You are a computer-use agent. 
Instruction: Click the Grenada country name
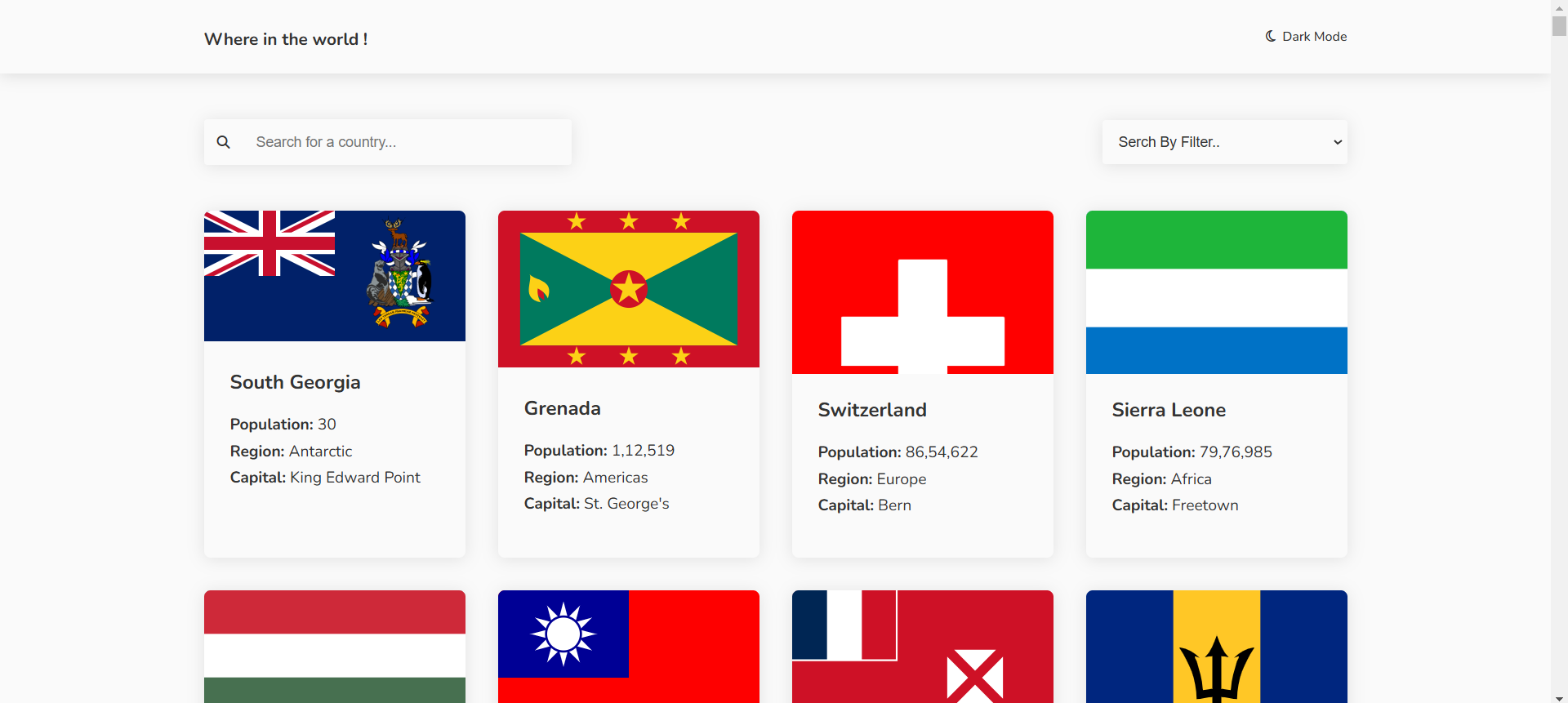pos(562,408)
